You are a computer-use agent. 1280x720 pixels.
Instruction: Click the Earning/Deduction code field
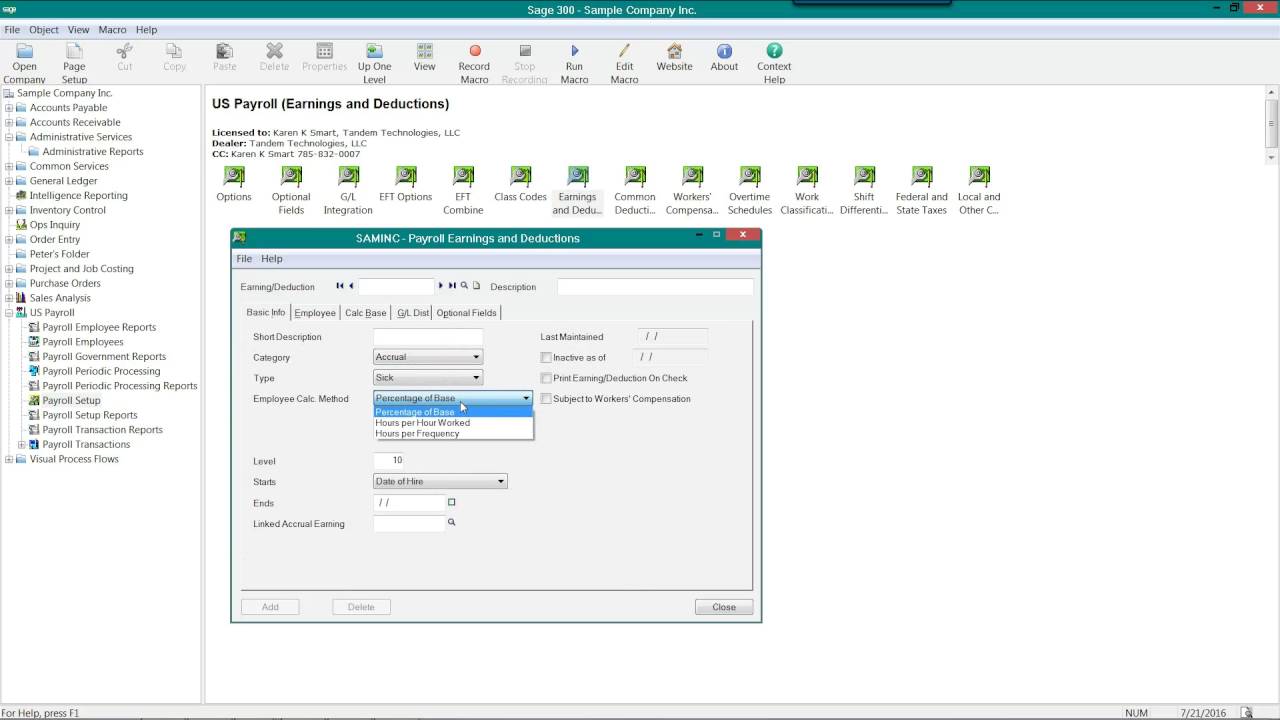coord(396,287)
